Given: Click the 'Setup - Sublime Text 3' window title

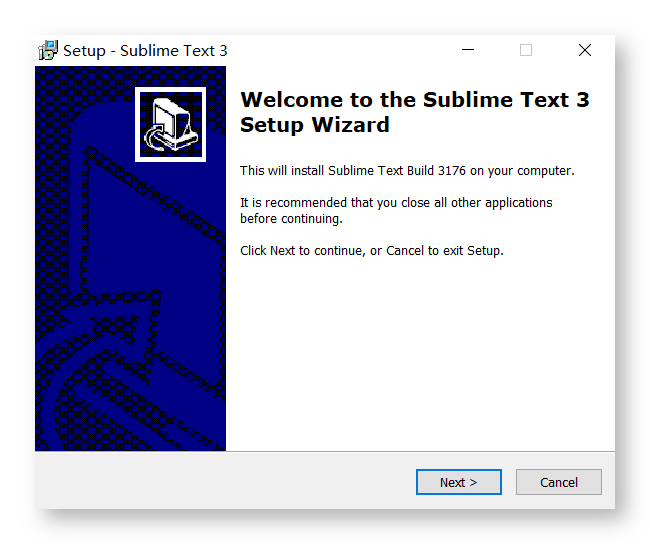Looking at the screenshot, I should [x=145, y=51].
